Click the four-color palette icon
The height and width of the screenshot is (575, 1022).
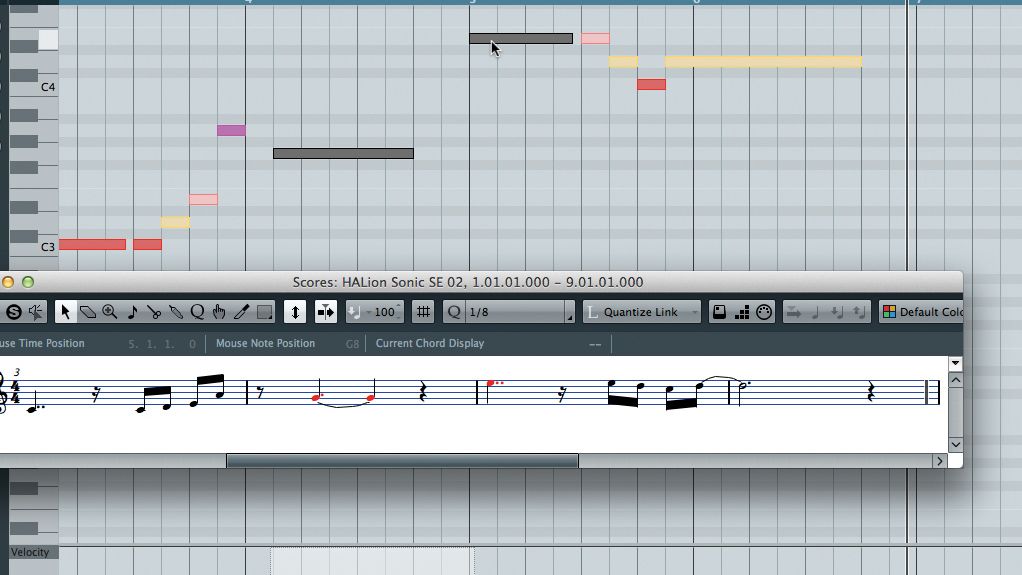click(x=889, y=312)
